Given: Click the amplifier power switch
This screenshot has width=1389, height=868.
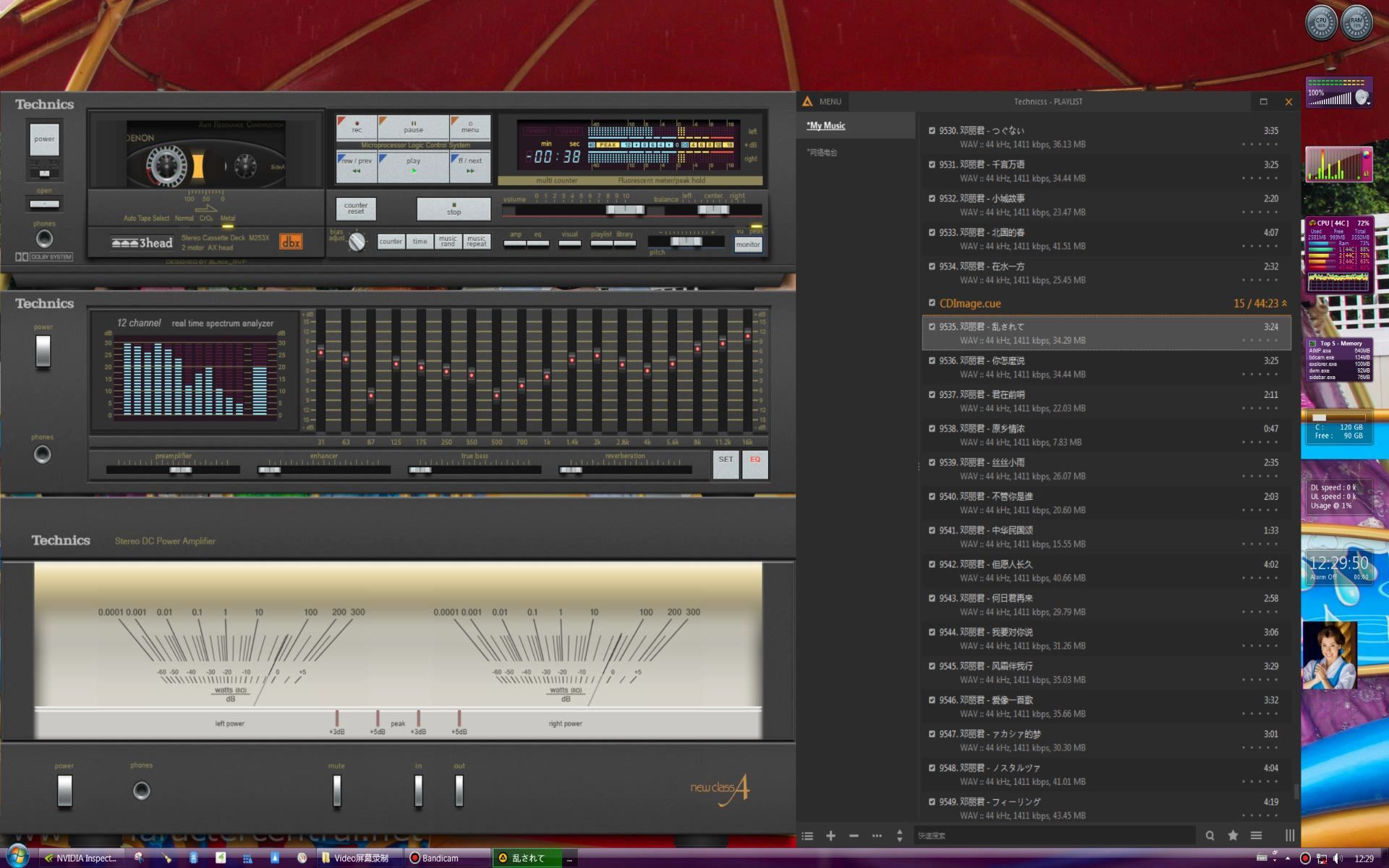Looking at the screenshot, I should tap(64, 791).
